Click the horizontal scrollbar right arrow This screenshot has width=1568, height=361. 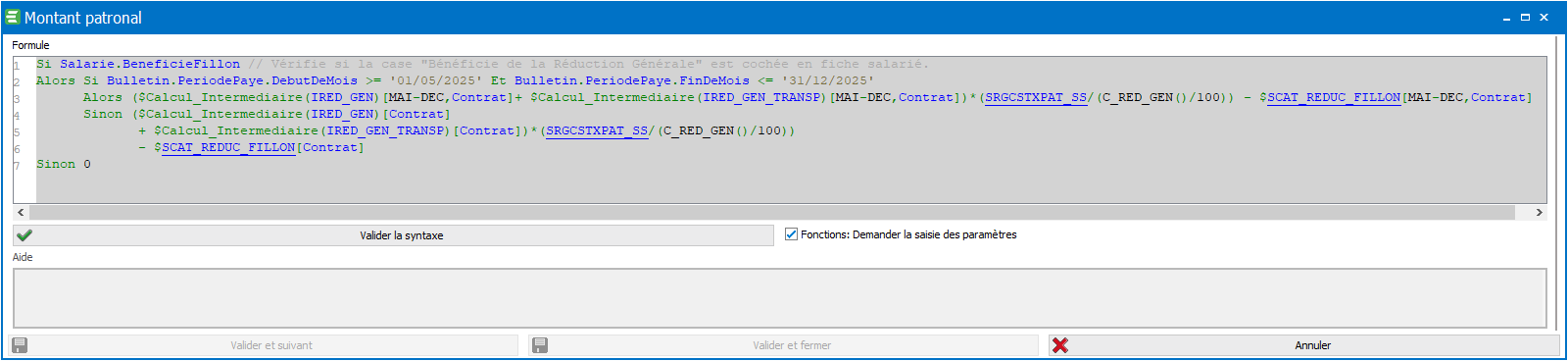1539,212
